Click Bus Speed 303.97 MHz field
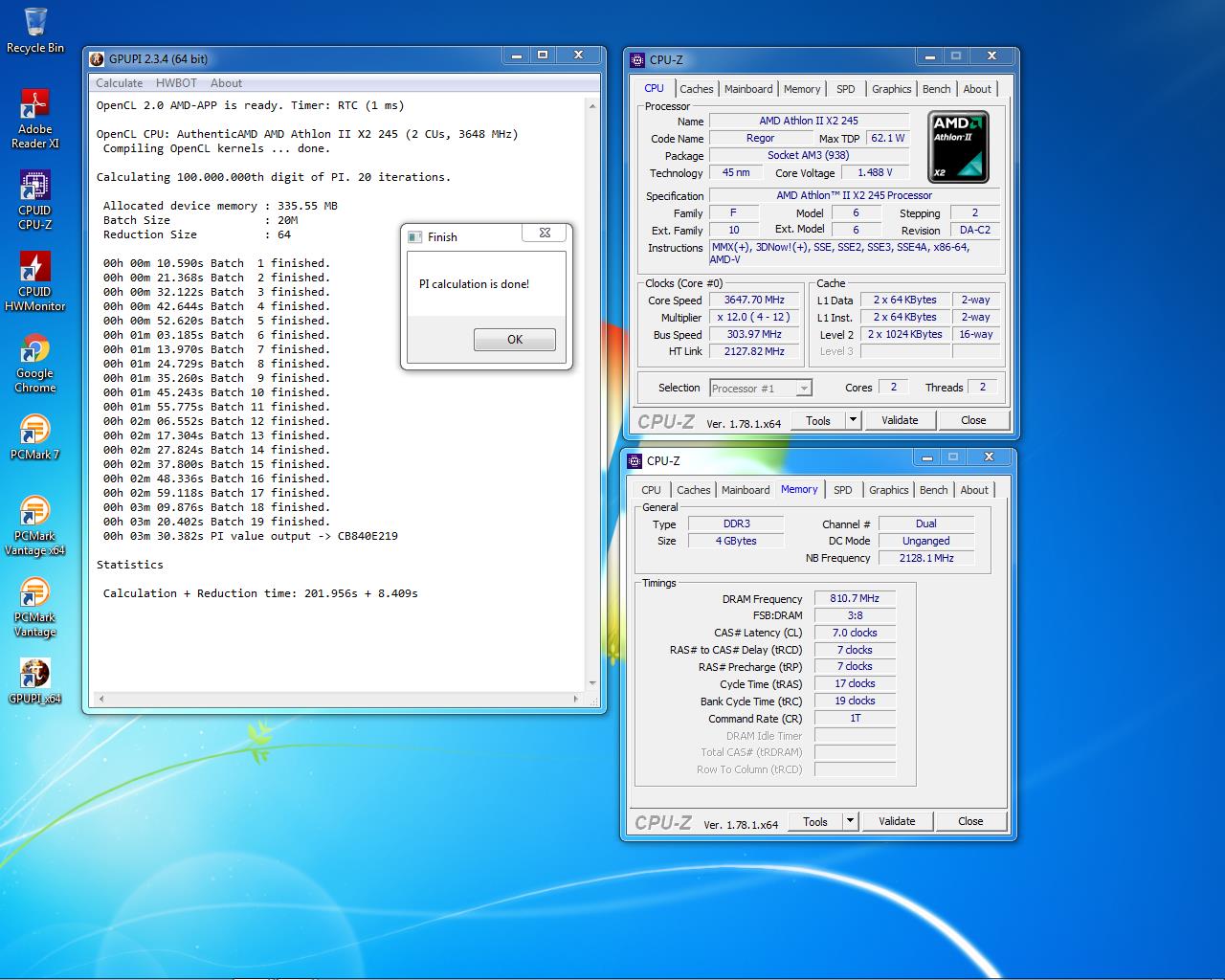1225x980 pixels. point(753,334)
